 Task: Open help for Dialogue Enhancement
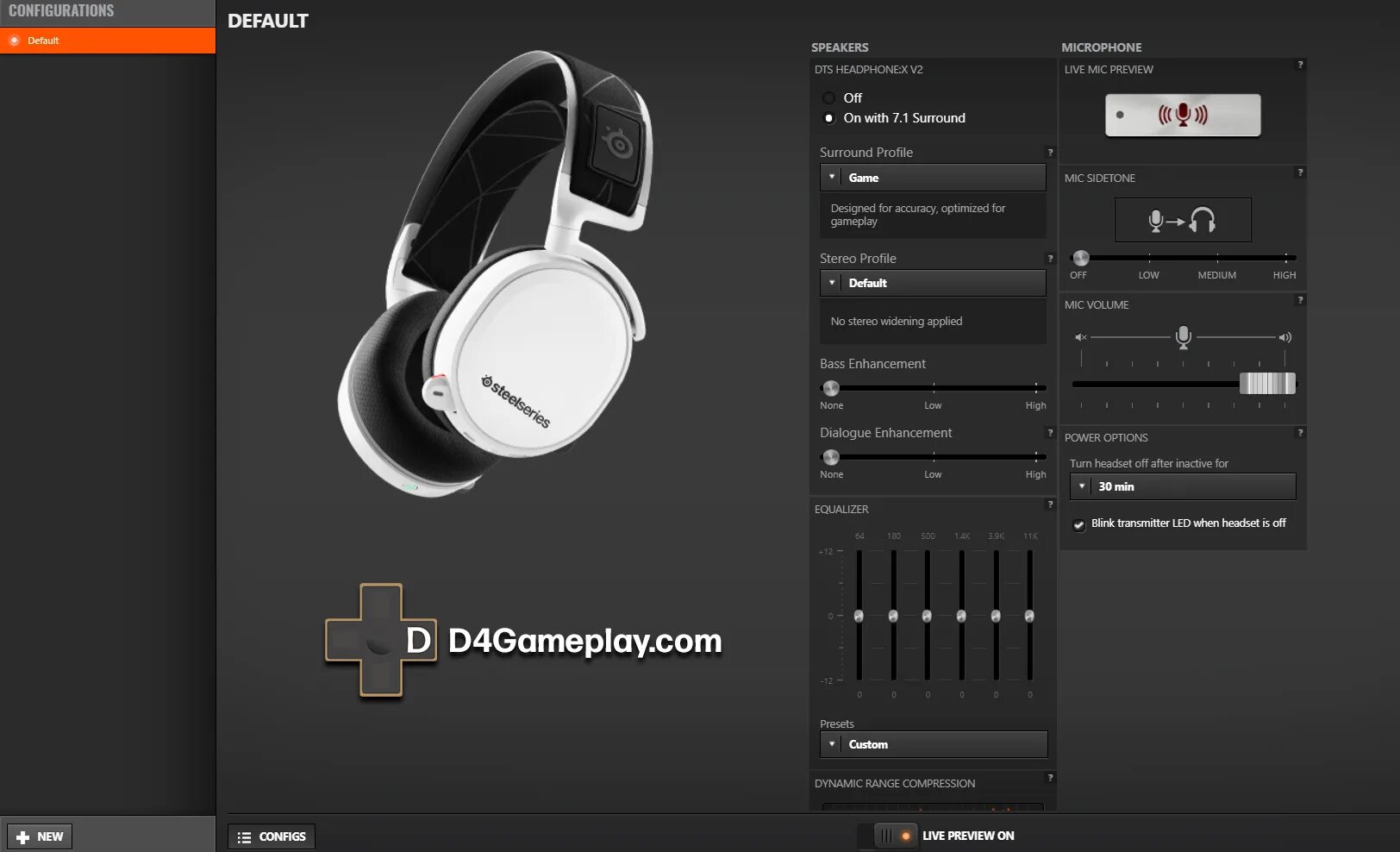1050,433
